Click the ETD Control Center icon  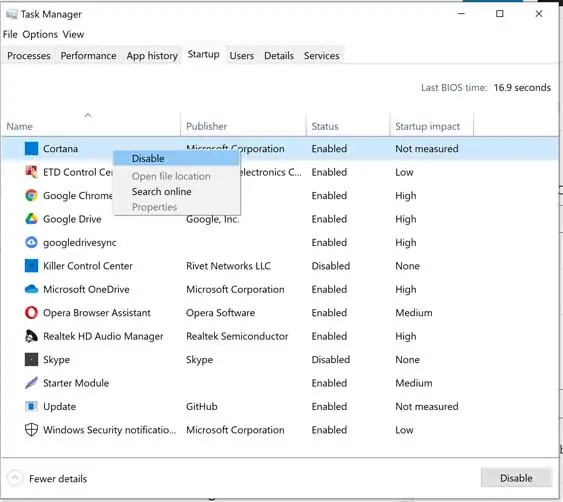31,172
